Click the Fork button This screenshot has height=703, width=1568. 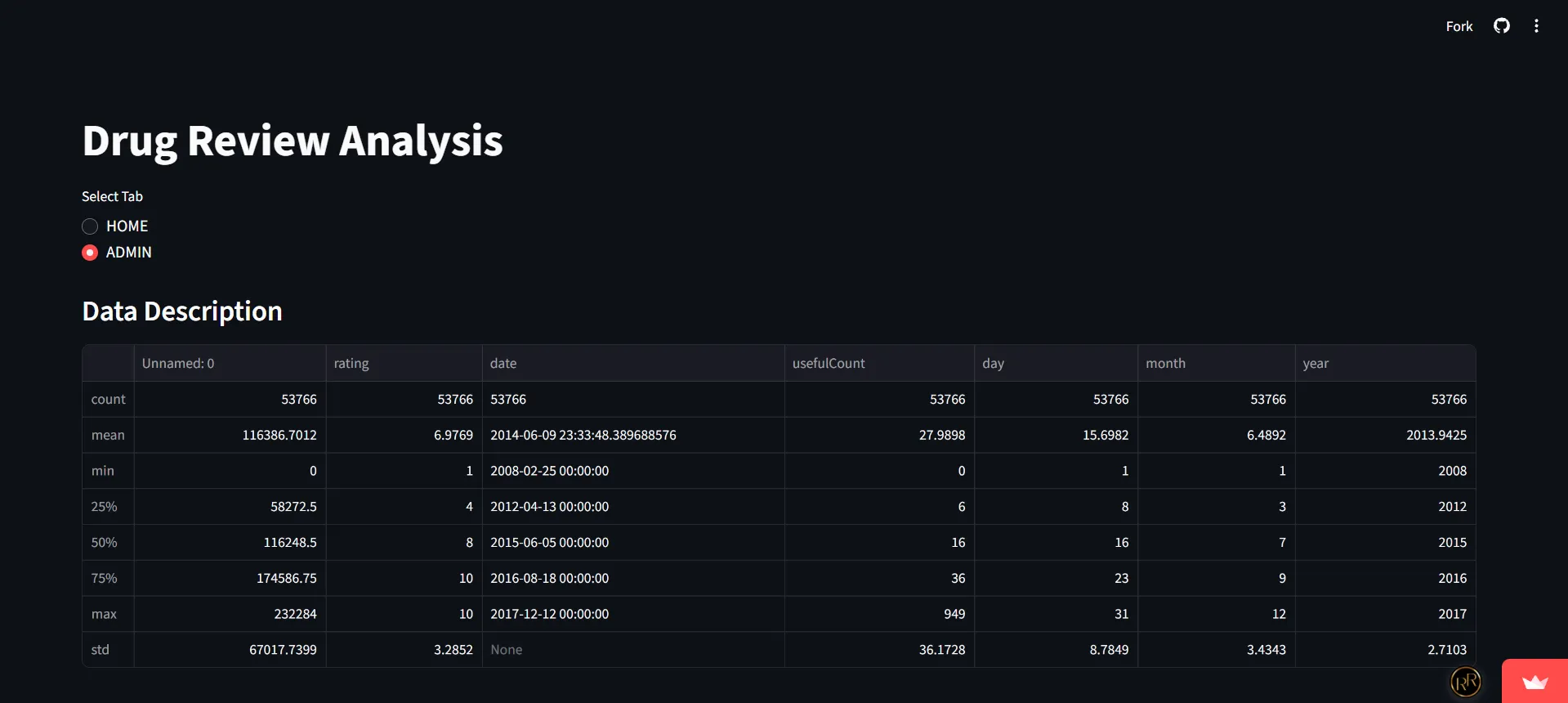click(1459, 26)
